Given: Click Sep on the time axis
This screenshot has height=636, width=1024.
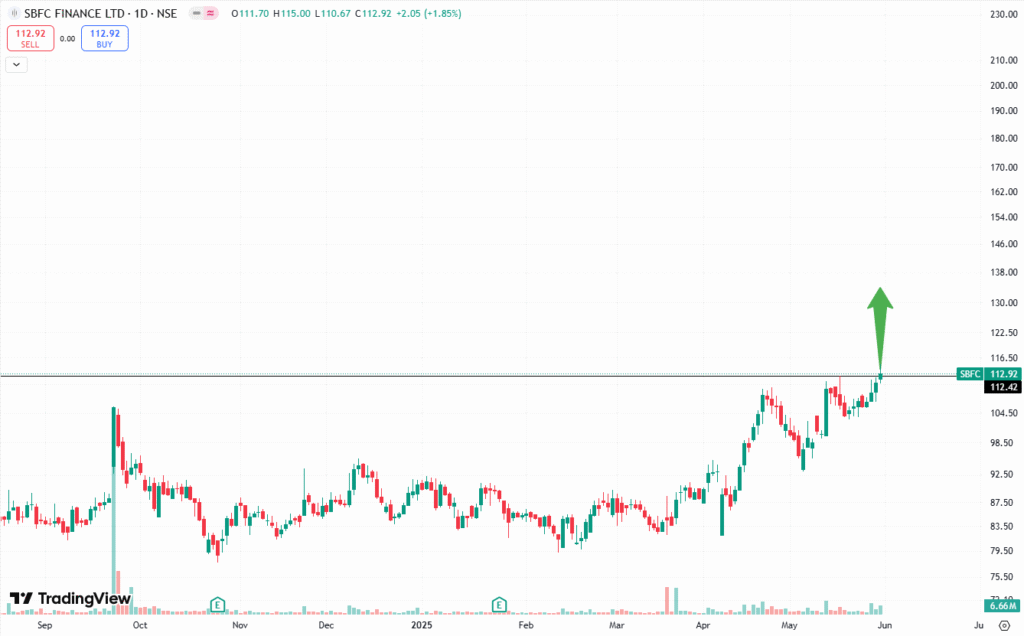Looking at the screenshot, I should [44, 626].
